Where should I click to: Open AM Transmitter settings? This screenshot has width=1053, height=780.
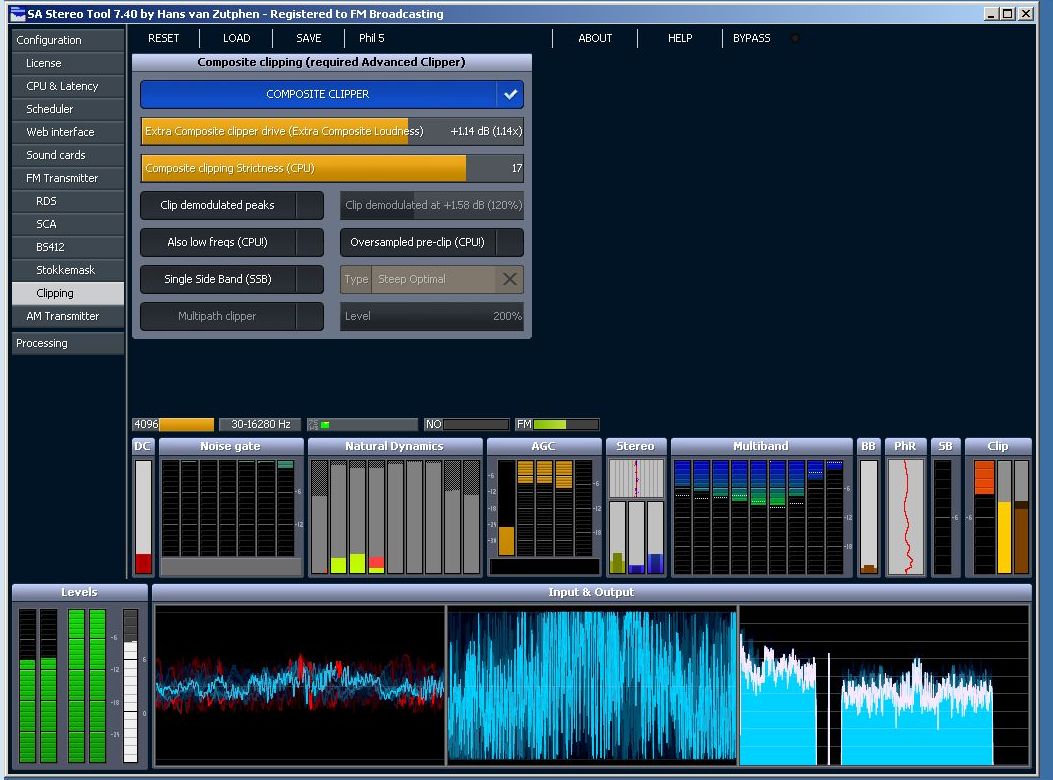click(68, 316)
